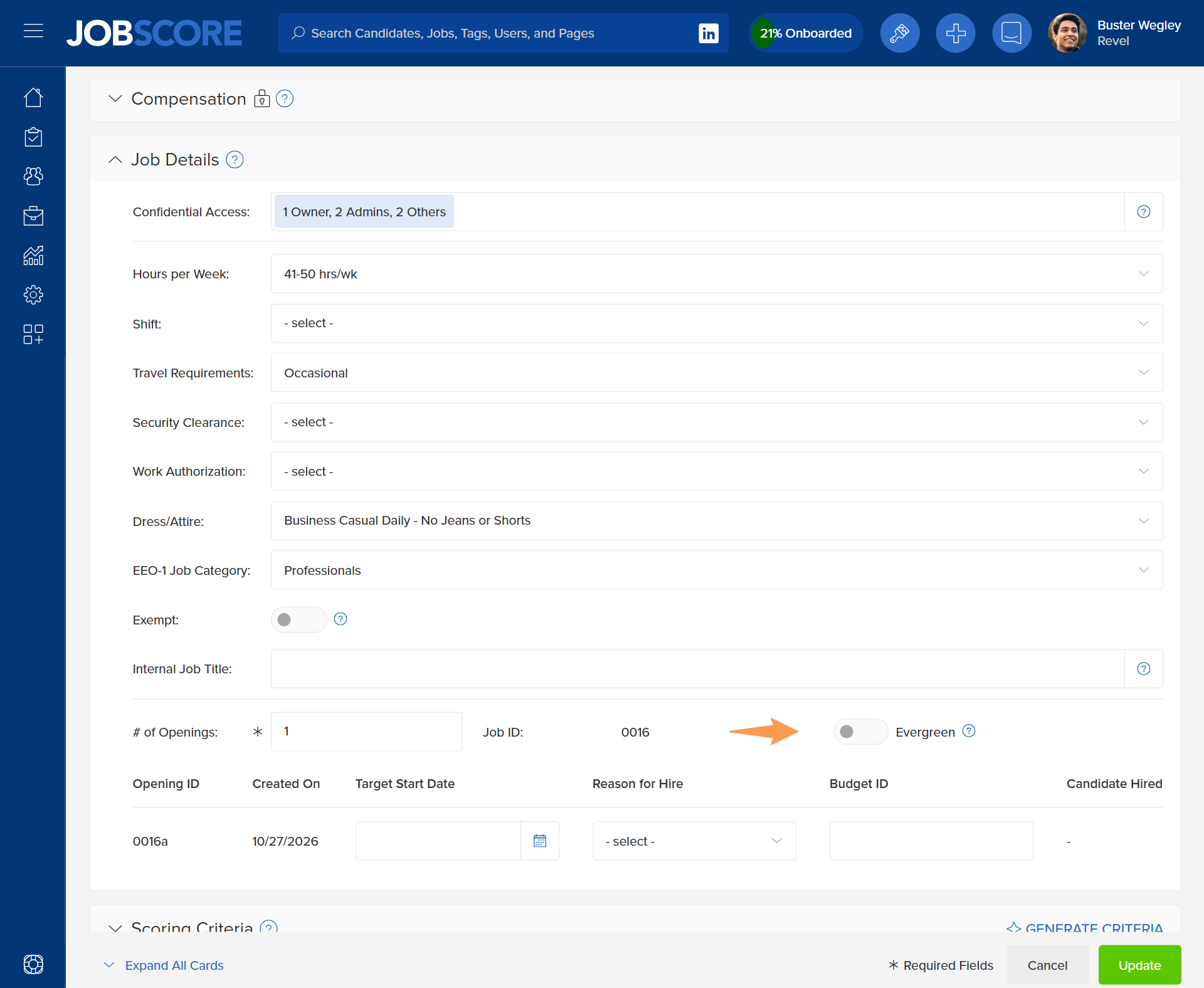Click the Cancel button
Screen dimensions: 1204x988
1047,965
